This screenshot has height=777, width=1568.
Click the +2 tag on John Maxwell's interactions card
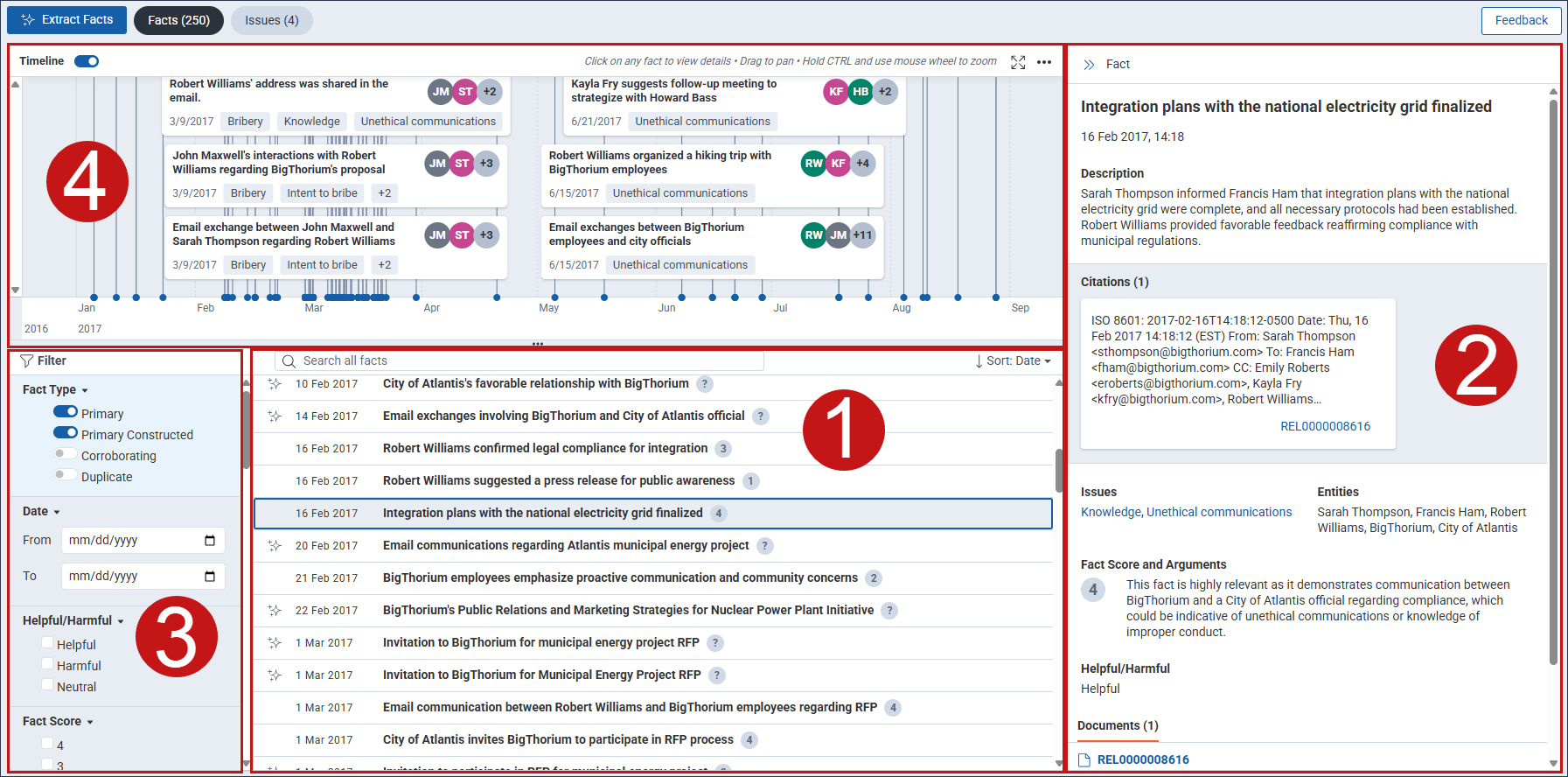coord(385,193)
